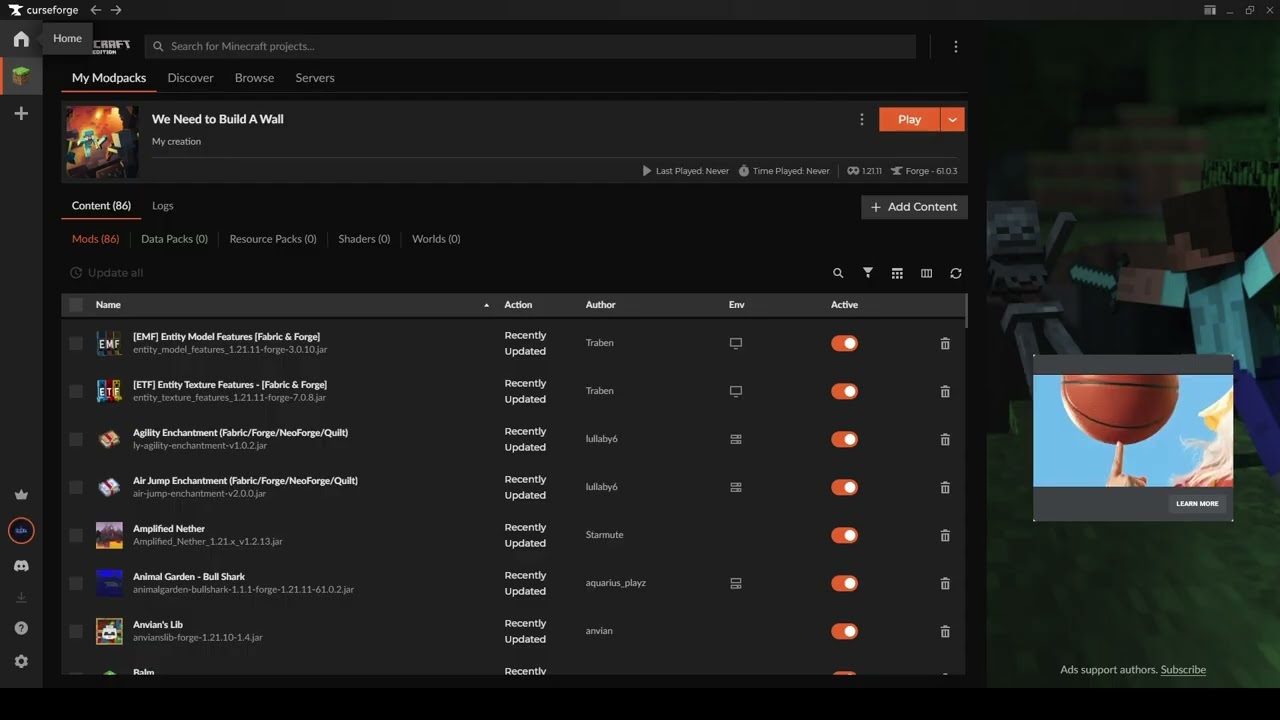
Task: Delete the Agility Enchantment mod
Action: (945, 439)
